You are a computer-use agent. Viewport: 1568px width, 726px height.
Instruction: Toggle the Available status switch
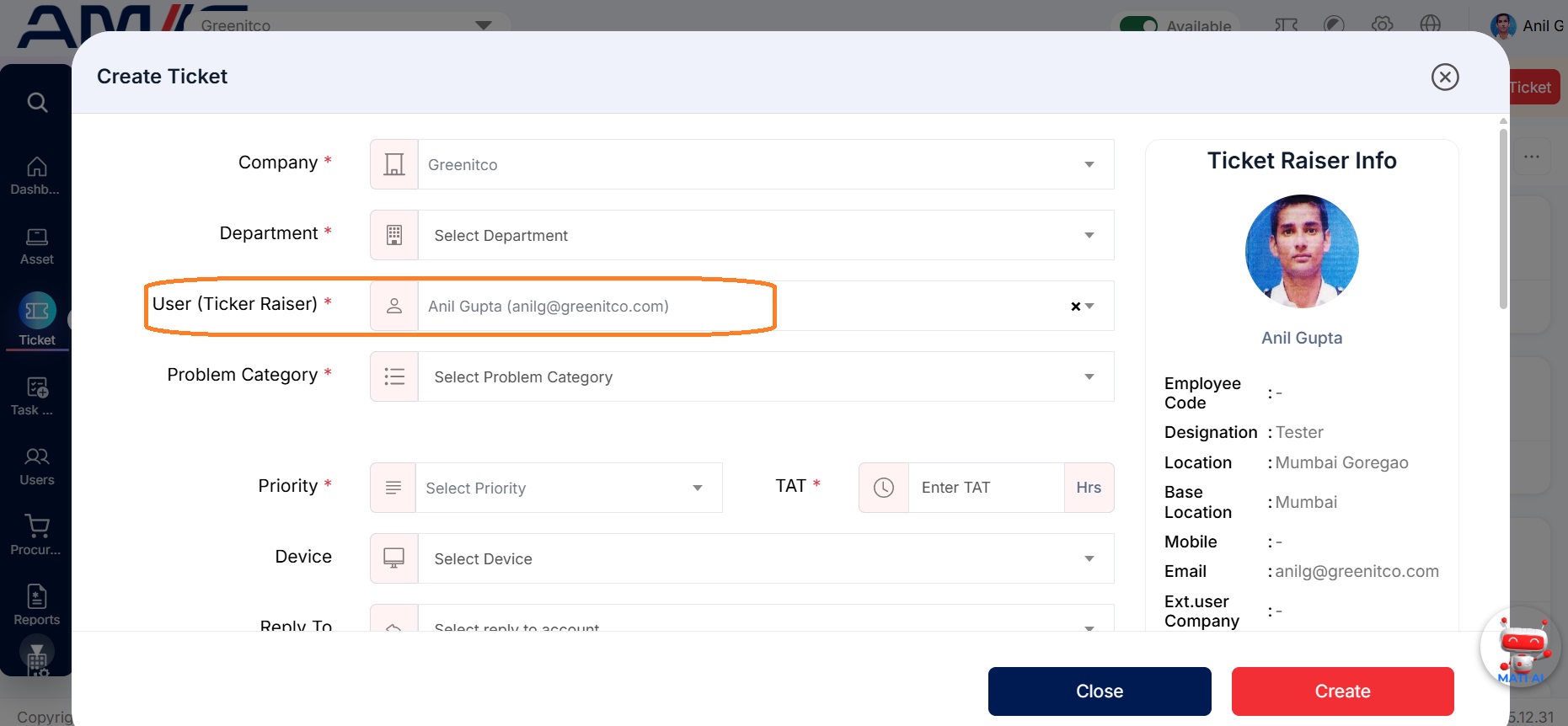pos(1138,26)
